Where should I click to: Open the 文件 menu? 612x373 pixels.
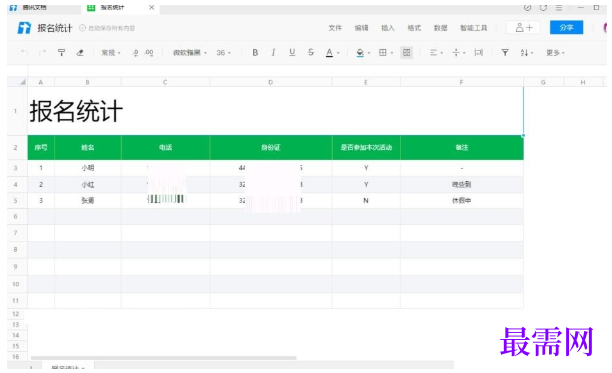[x=335, y=28]
